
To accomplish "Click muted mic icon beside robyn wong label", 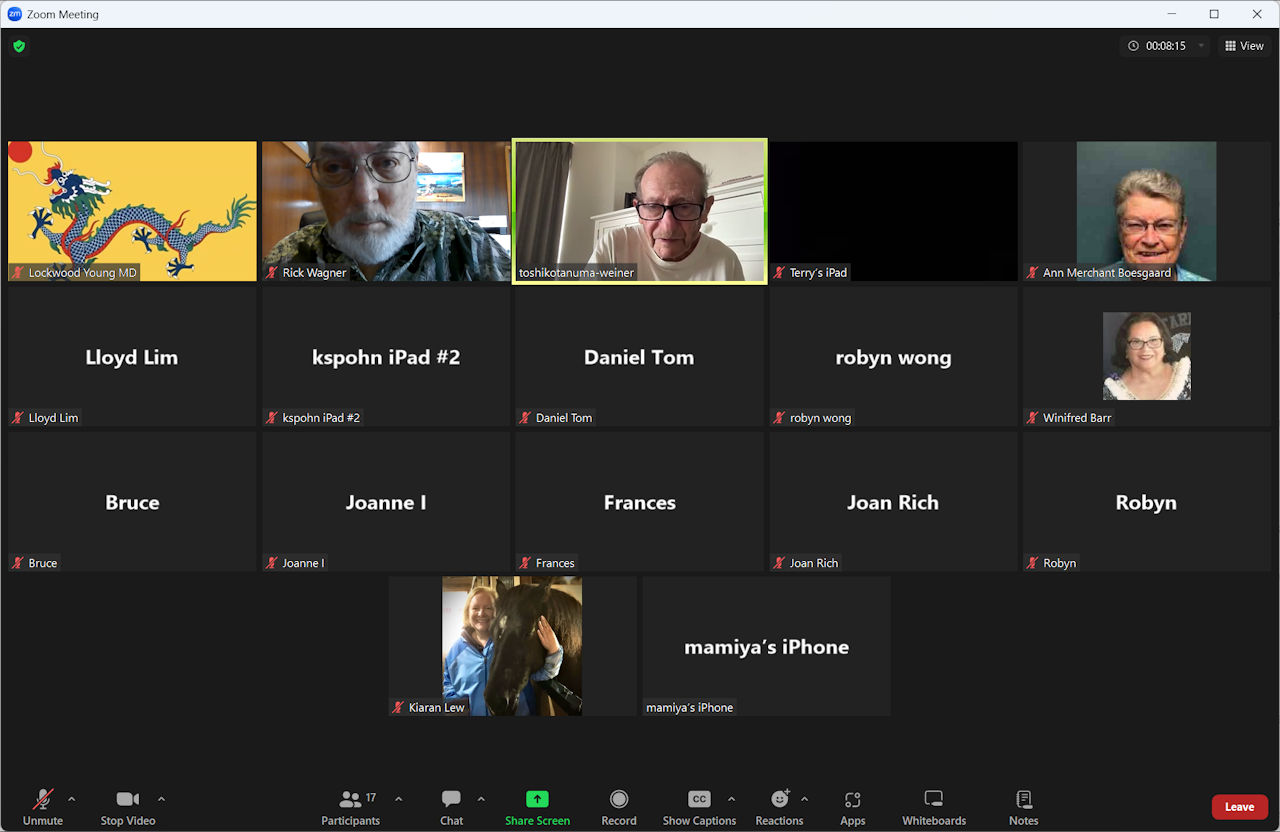I will click(x=780, y=418).
